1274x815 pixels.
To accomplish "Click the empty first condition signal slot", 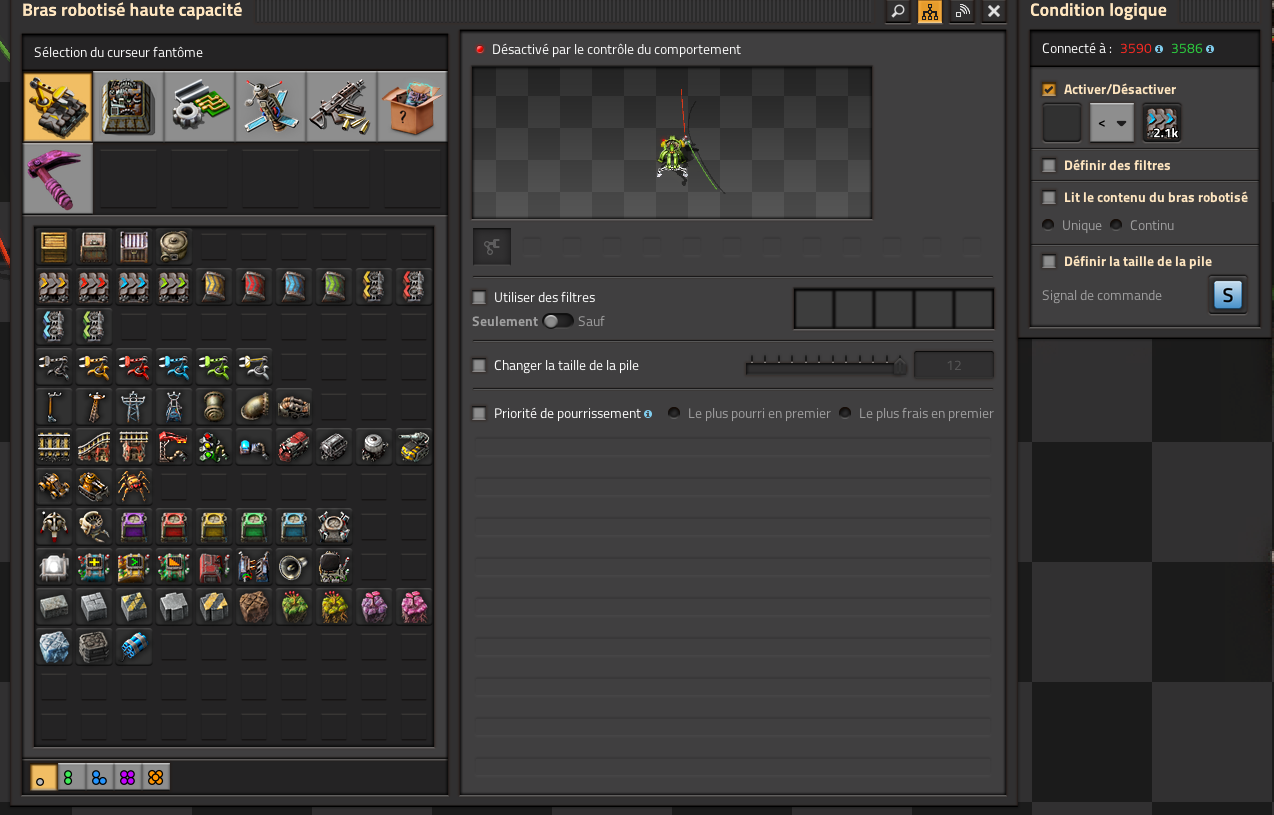I will tap(1062, 122).
